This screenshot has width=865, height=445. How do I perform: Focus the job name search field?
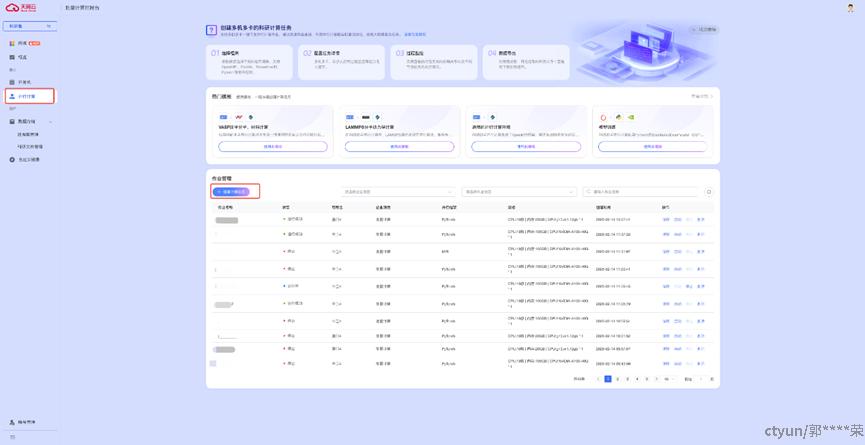[x=640, y=192]
